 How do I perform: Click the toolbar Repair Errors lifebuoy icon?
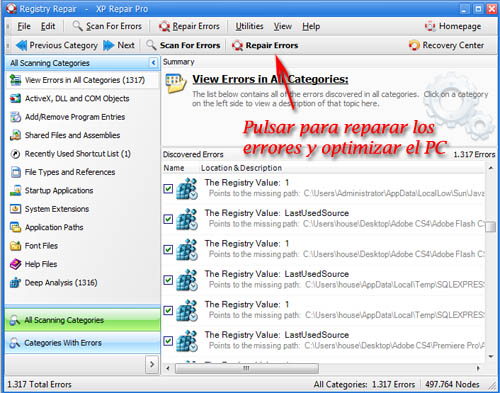(x=237, y=45)
